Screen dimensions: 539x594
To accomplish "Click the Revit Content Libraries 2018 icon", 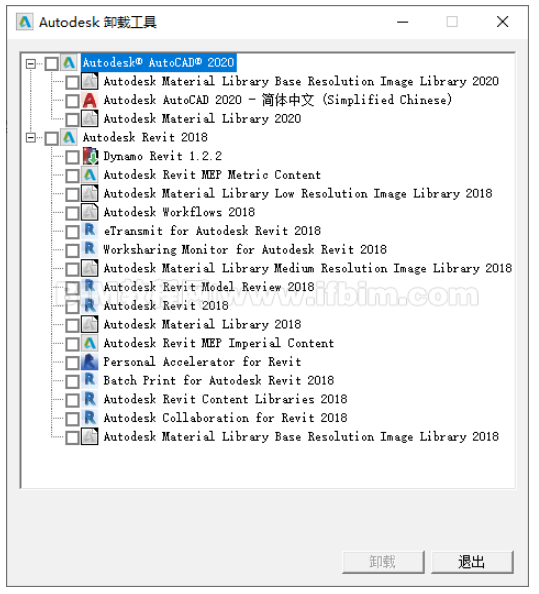I will point(90,399).
